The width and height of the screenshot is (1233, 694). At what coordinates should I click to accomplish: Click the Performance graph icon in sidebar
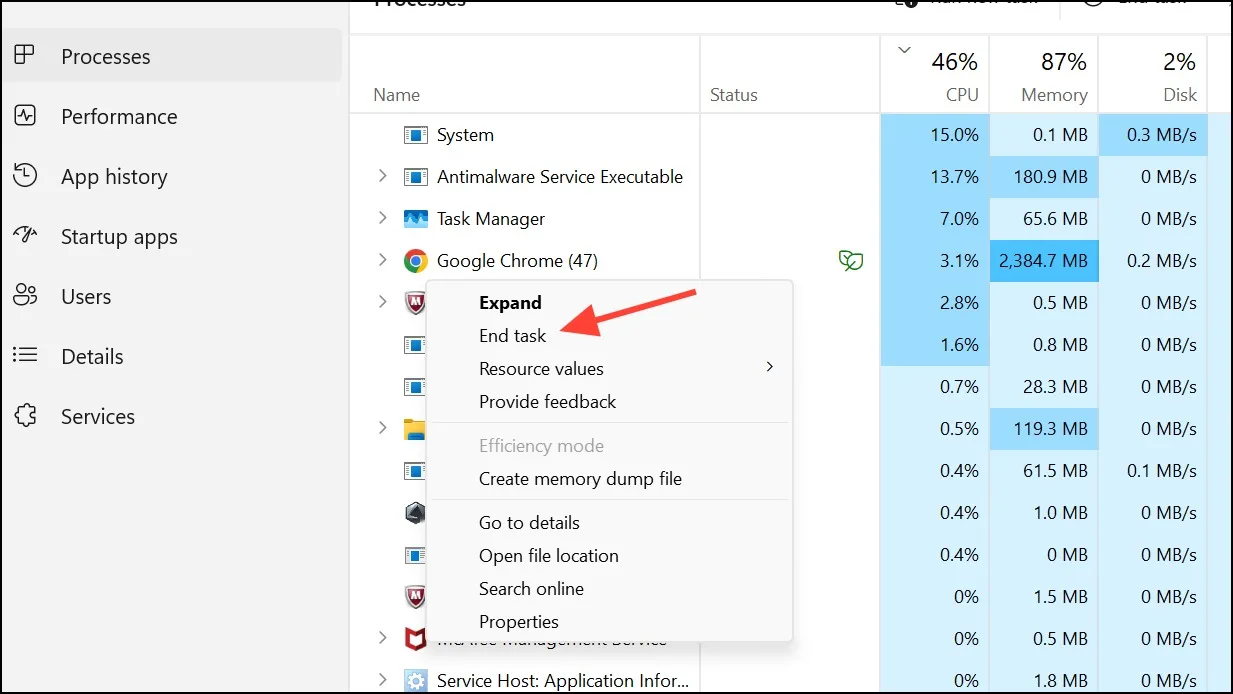(25, 116)
